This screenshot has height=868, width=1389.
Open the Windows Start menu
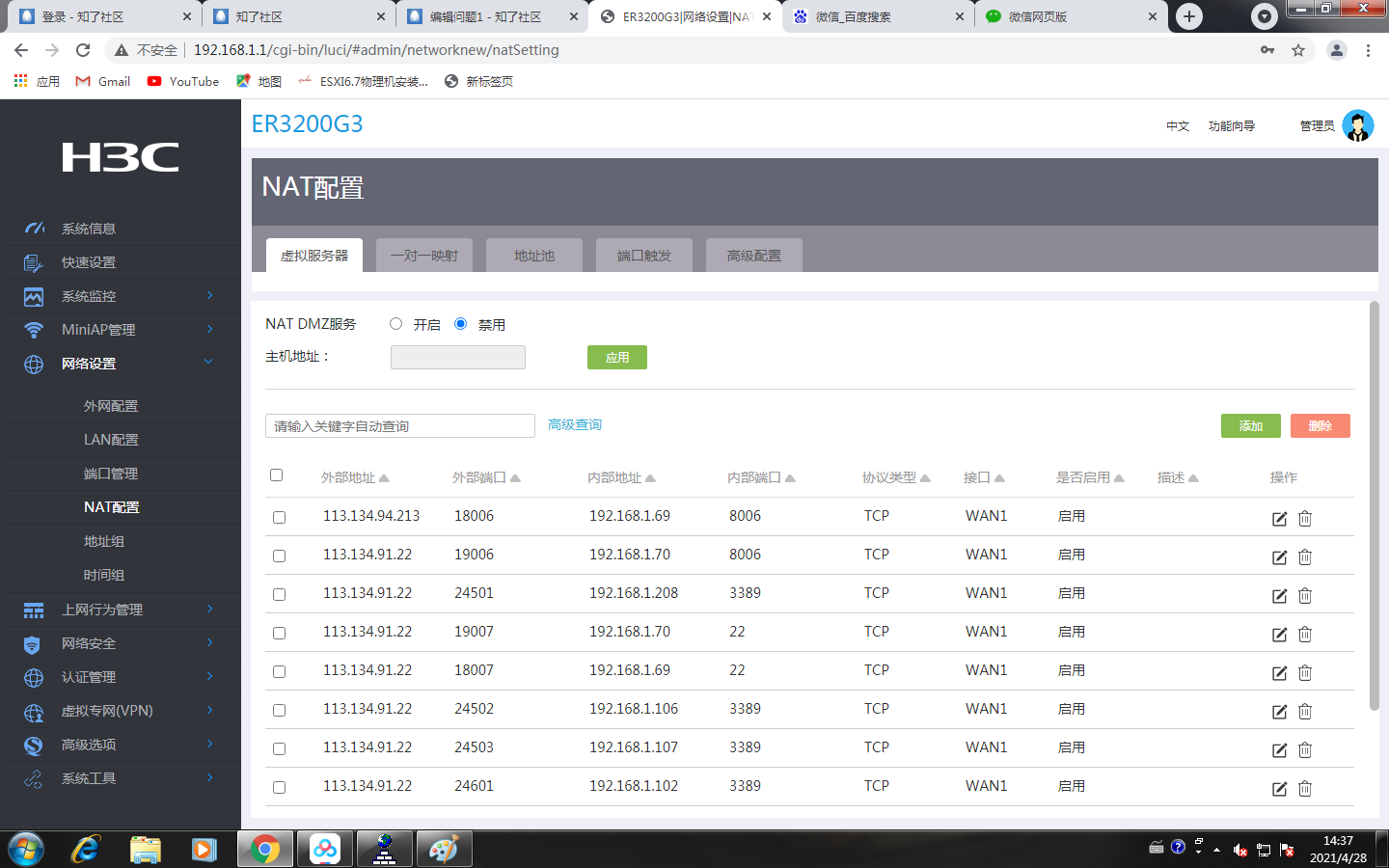[x=26, y=849]
